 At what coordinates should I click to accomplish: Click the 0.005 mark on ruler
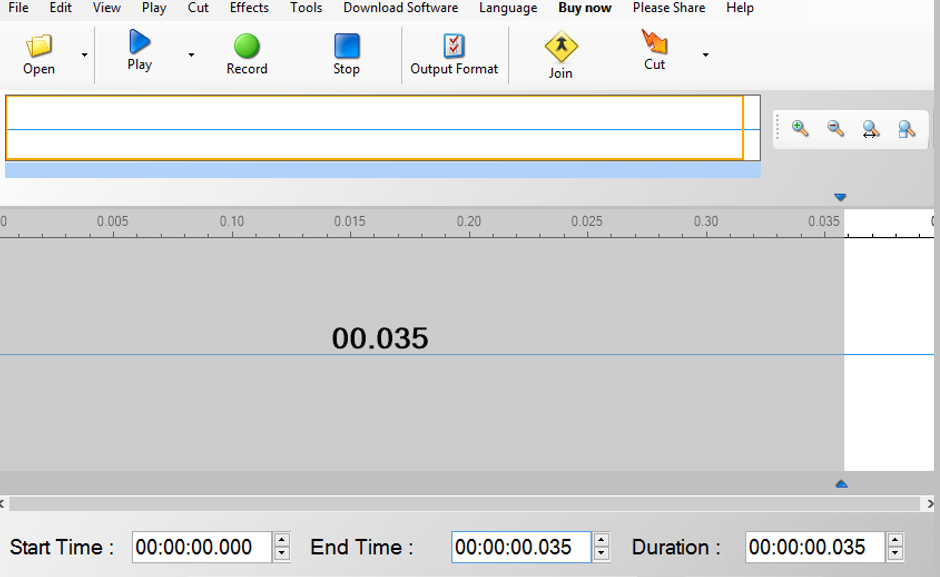pos(113,221)
